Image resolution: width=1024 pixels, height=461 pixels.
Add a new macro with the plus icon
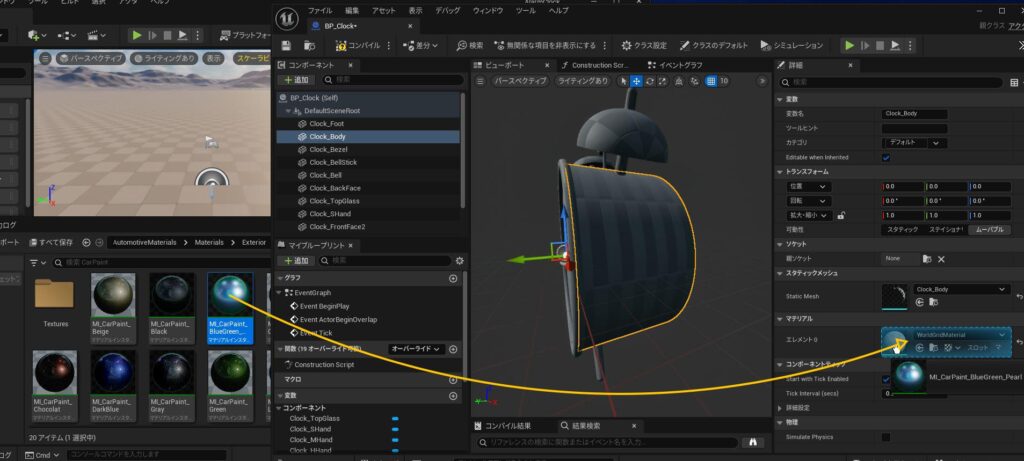[453, 380]
